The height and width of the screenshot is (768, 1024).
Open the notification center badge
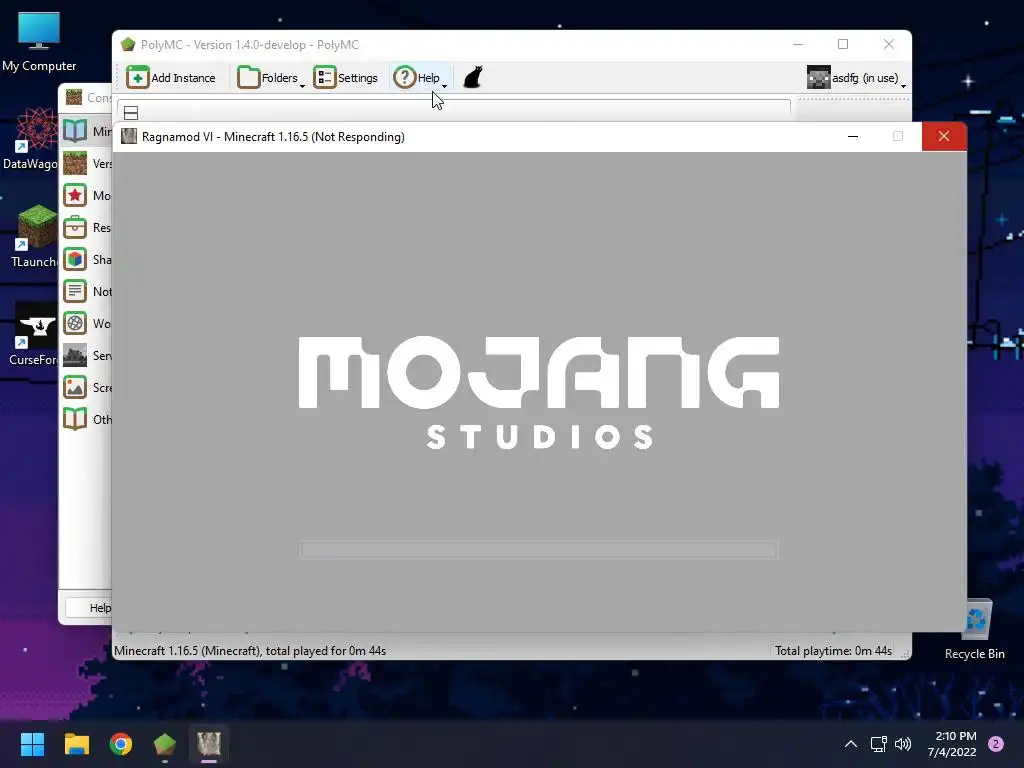pyautogui.click(x=996, y=744)
